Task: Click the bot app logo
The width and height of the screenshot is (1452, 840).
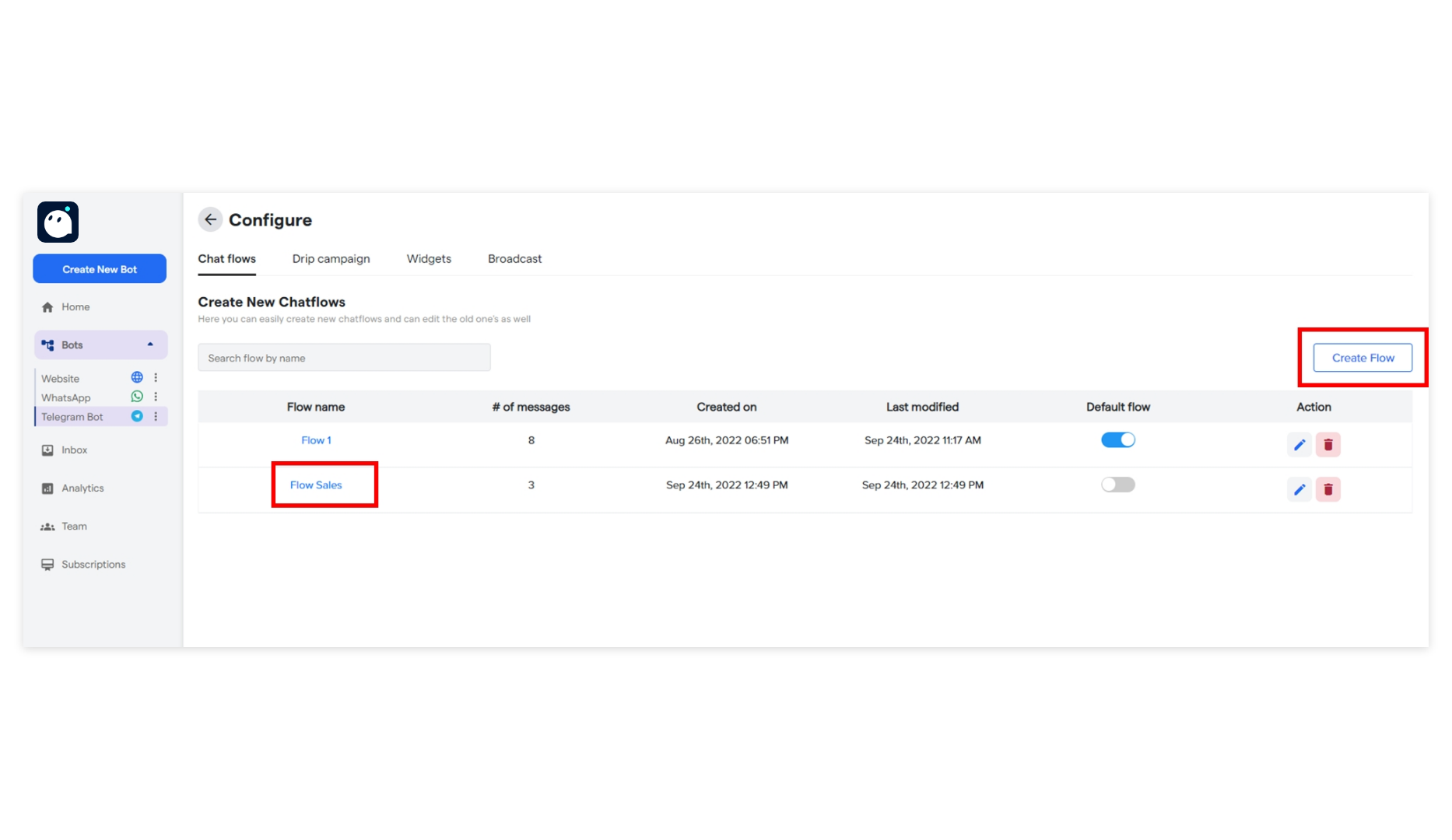Action: [x=58, y=222]
